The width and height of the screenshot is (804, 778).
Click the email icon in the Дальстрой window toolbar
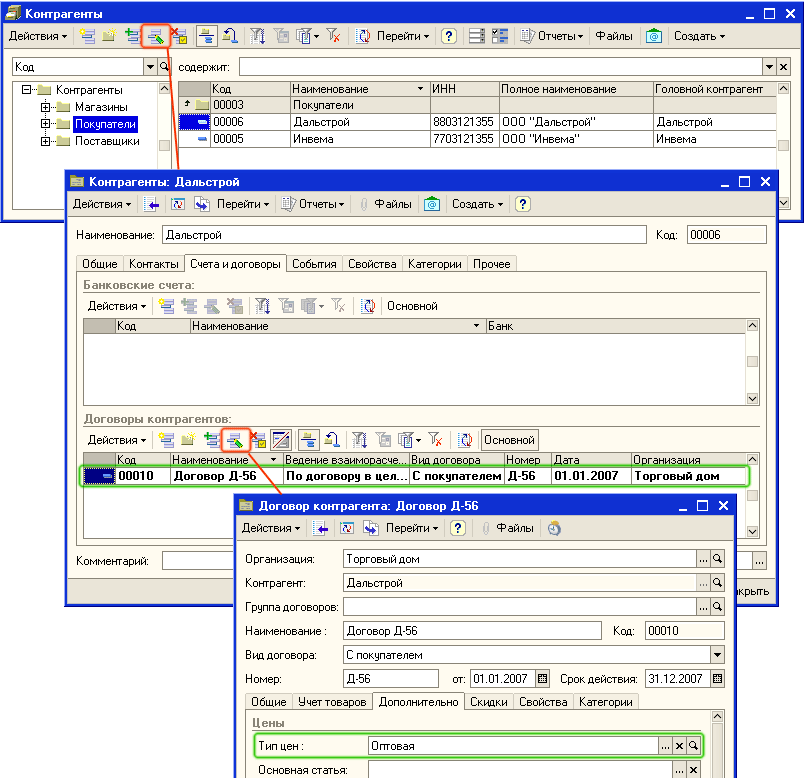[x=432, y=204]
